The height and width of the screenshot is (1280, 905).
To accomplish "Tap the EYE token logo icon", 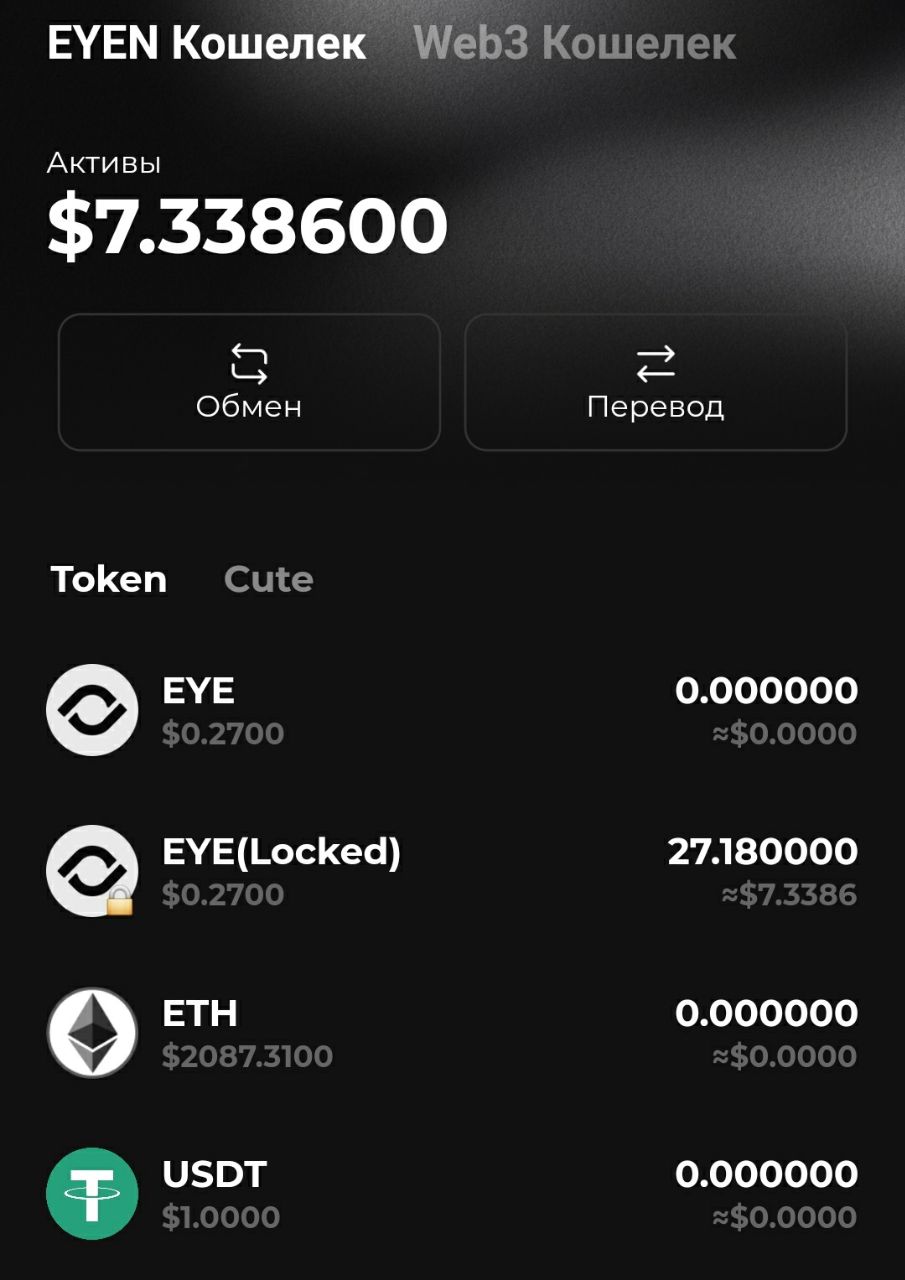I will tap(92, 710).
